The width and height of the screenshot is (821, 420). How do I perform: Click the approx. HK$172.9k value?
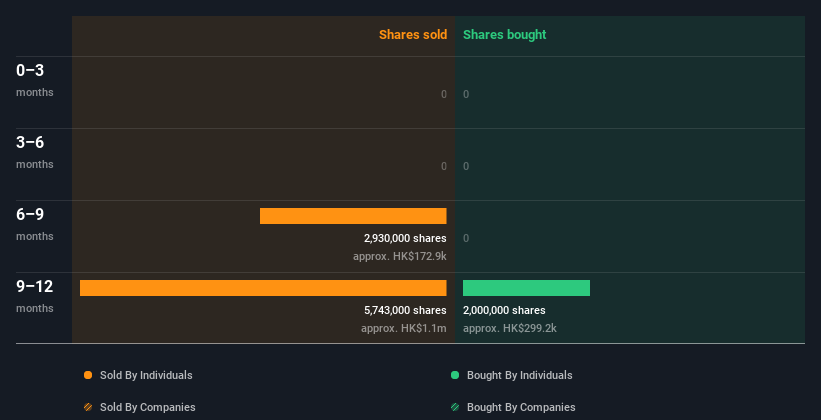click(400, 257)
